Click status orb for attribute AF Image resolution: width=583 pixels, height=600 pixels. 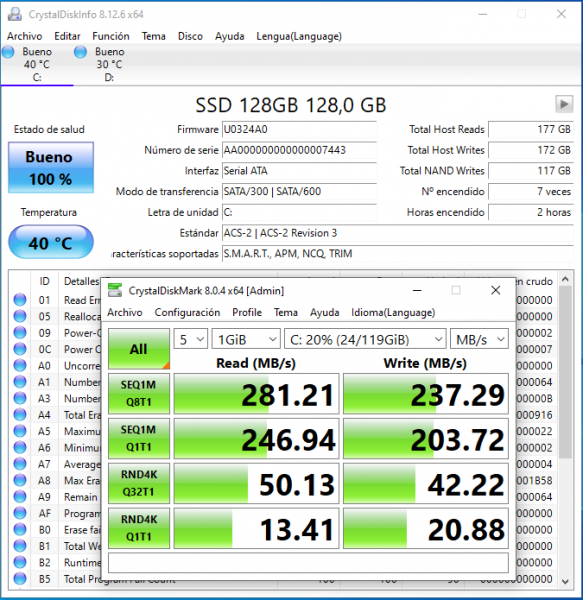[x=20, y=513]
